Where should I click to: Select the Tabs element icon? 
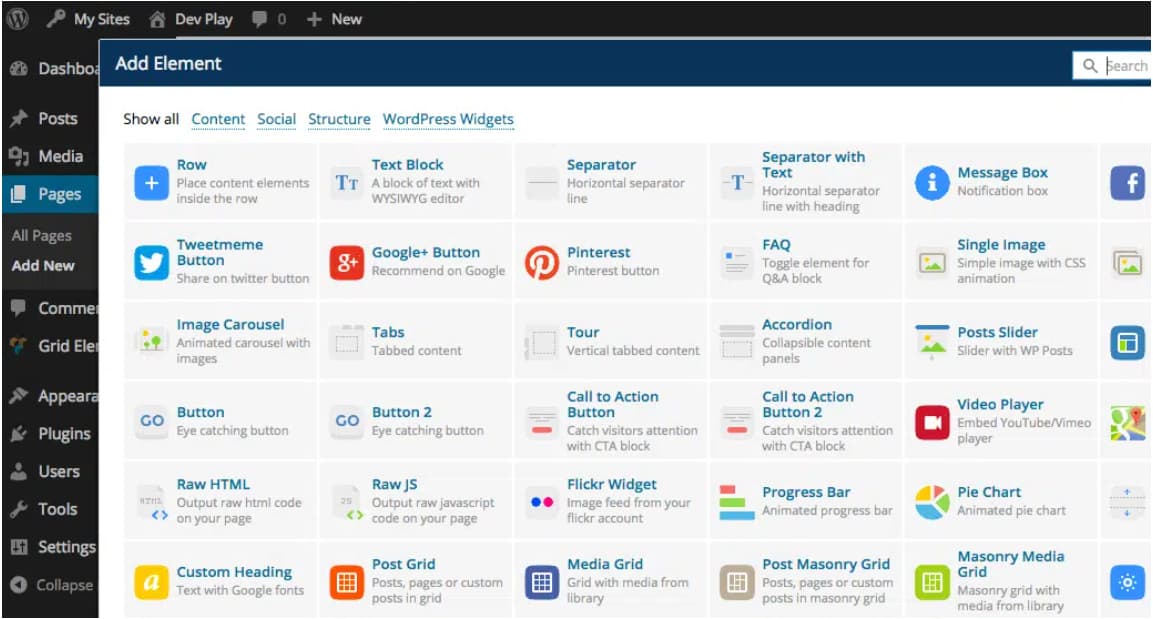point(346,342)
